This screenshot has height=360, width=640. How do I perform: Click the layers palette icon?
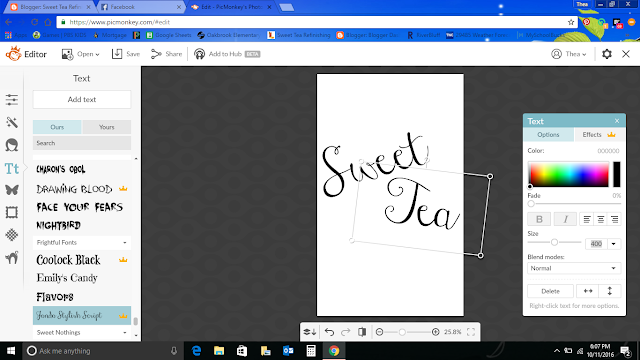(x=309, y=332)
